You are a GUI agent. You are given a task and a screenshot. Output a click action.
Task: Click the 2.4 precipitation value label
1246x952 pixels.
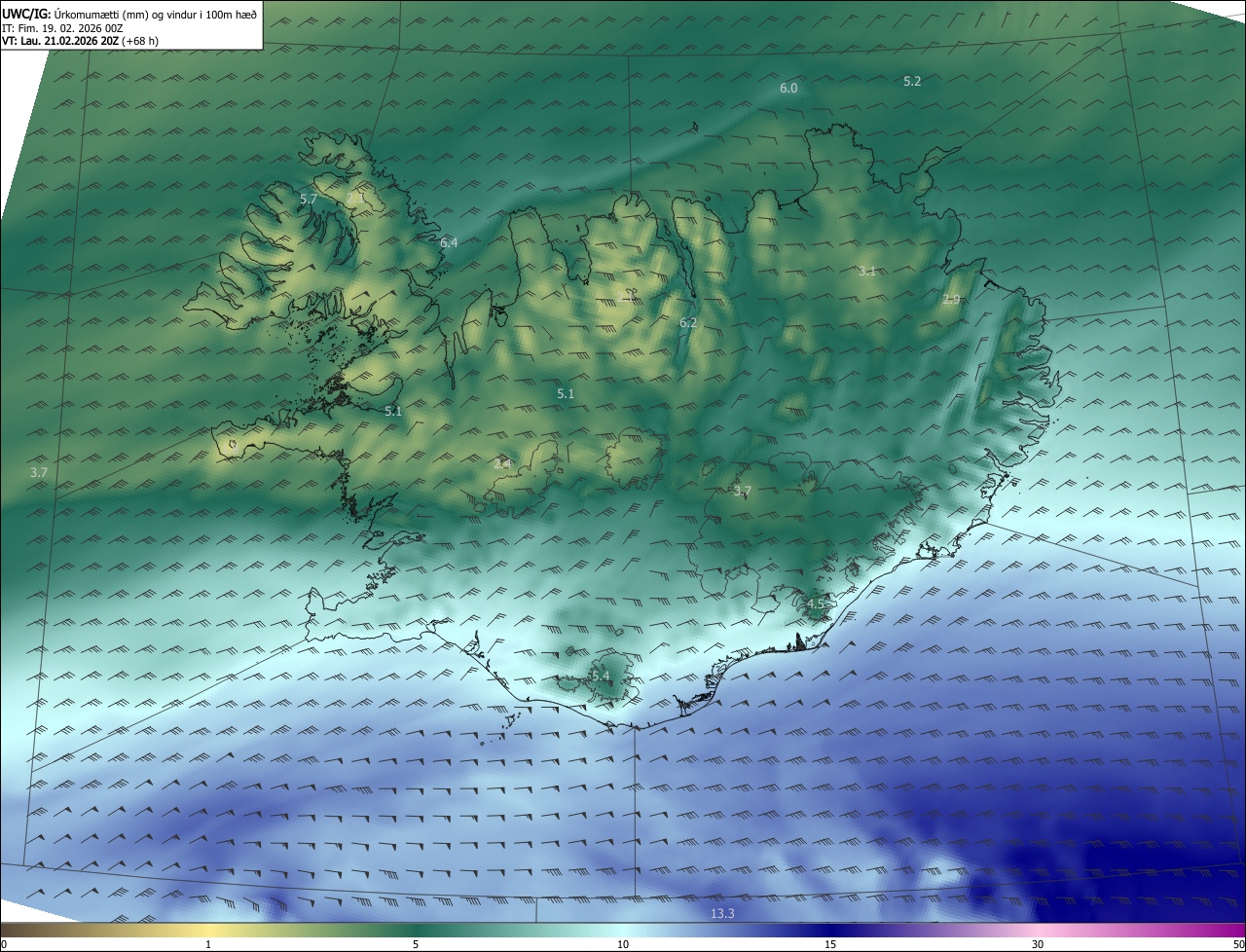(502, 464)
